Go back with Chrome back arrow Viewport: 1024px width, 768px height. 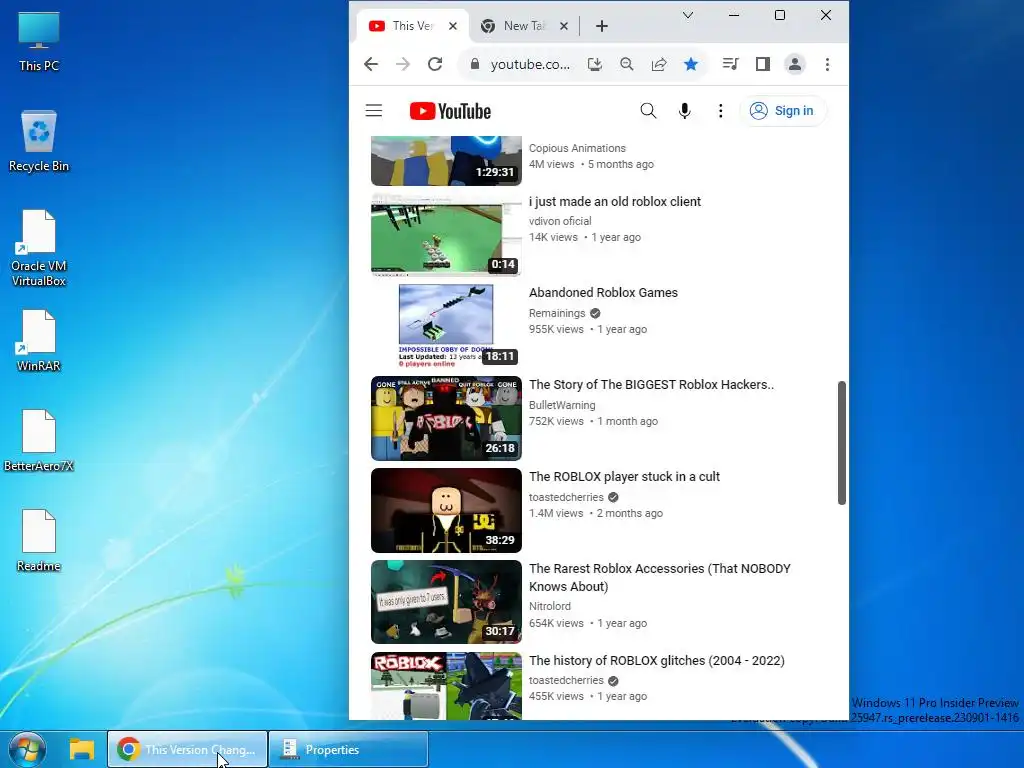click(x=371, y=64)
